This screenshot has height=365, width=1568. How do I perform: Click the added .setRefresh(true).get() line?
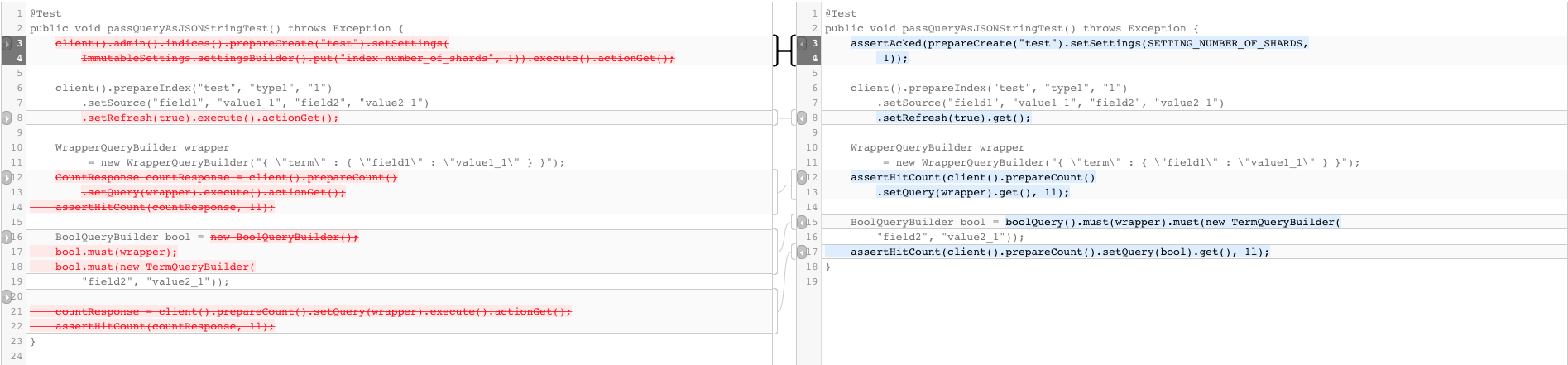point(953,118)
